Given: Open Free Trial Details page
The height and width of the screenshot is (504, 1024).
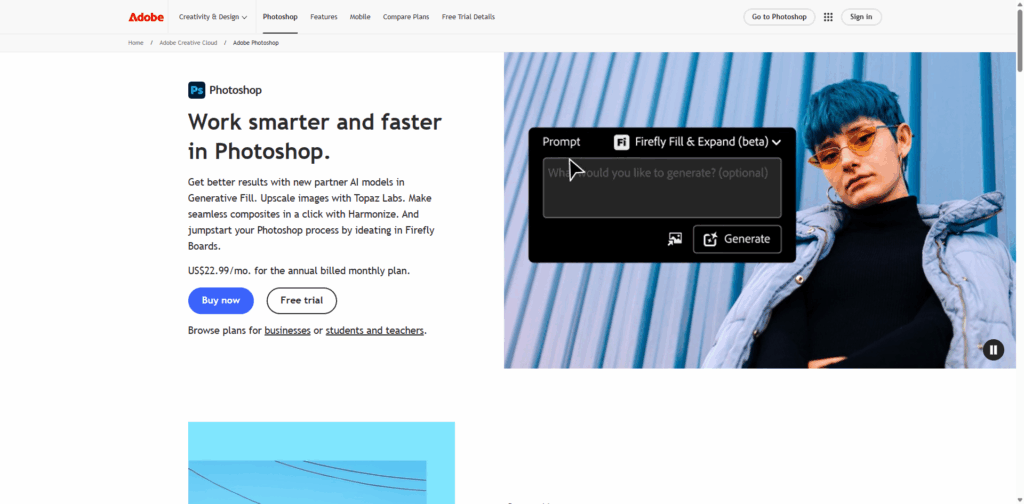Looking at the screenshot, I should tap(468, 17).
